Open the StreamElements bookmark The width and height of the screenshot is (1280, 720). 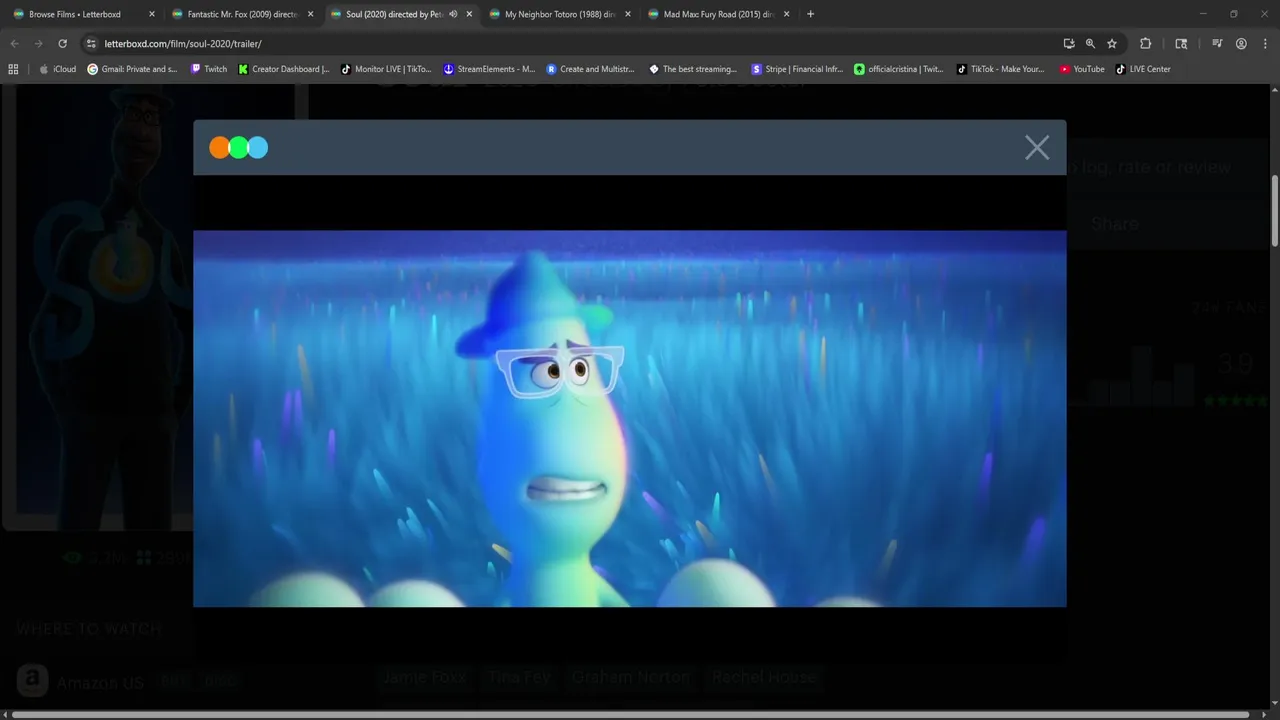click(x=489, y=69)
